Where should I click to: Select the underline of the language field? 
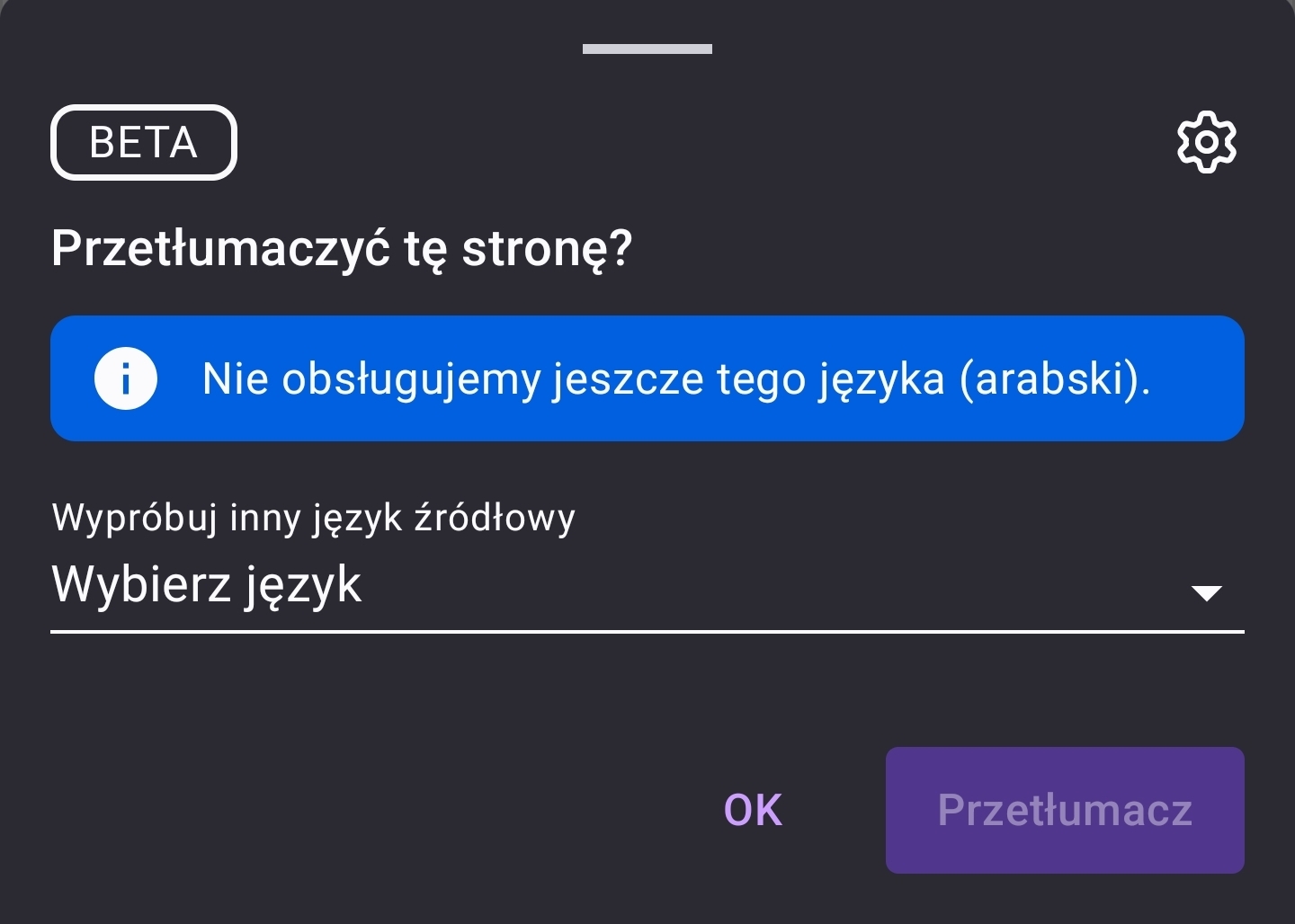point(647,632)
